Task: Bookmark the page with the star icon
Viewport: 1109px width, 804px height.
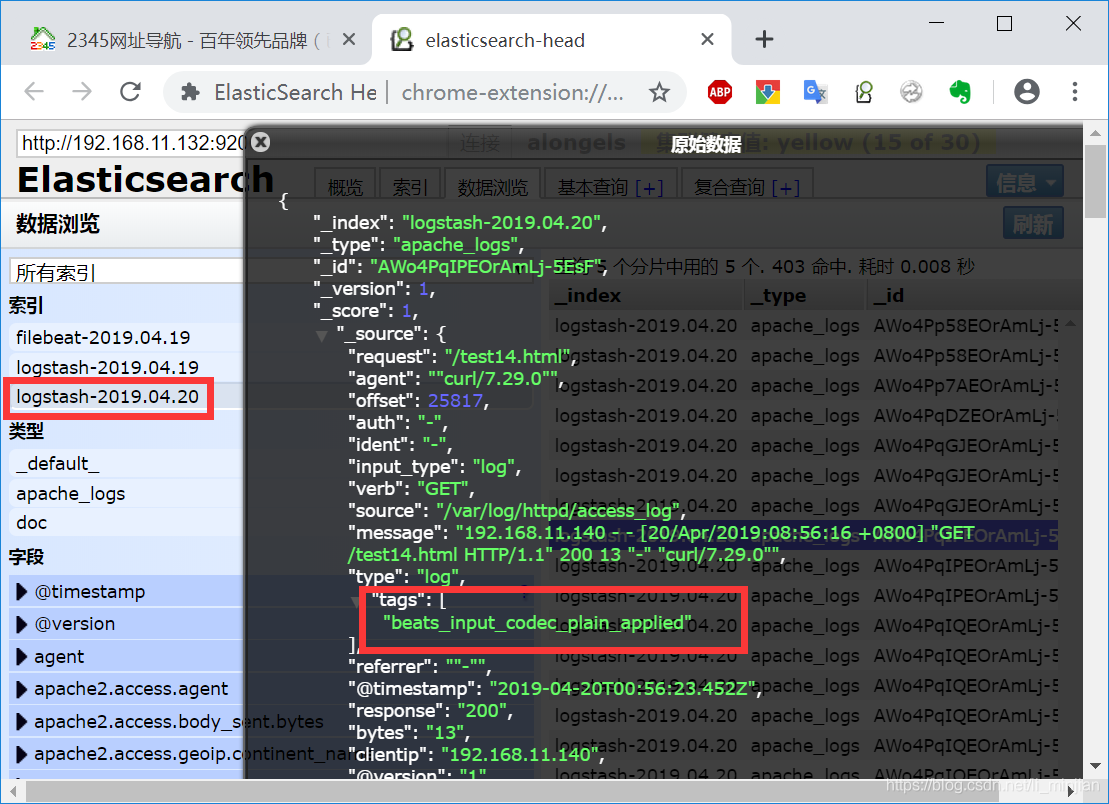Action: click(x=659, y=92)
